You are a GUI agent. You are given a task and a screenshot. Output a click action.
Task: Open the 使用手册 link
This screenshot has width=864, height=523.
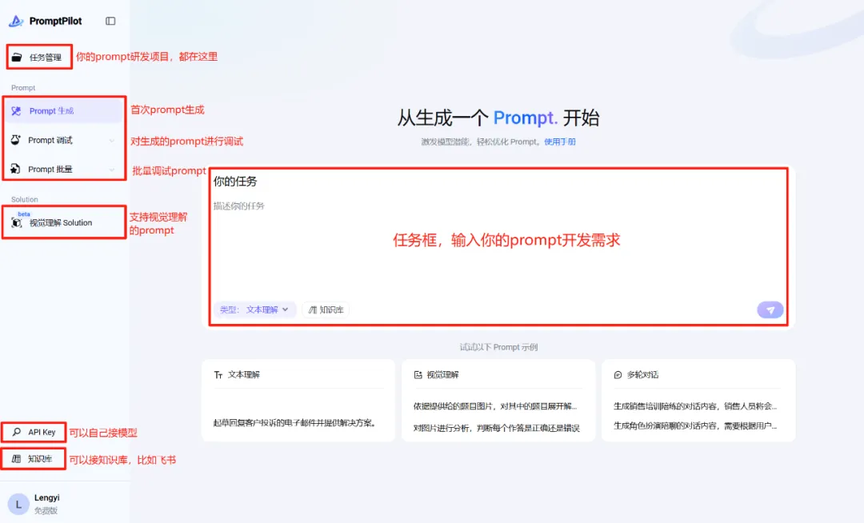pos(560,142)
